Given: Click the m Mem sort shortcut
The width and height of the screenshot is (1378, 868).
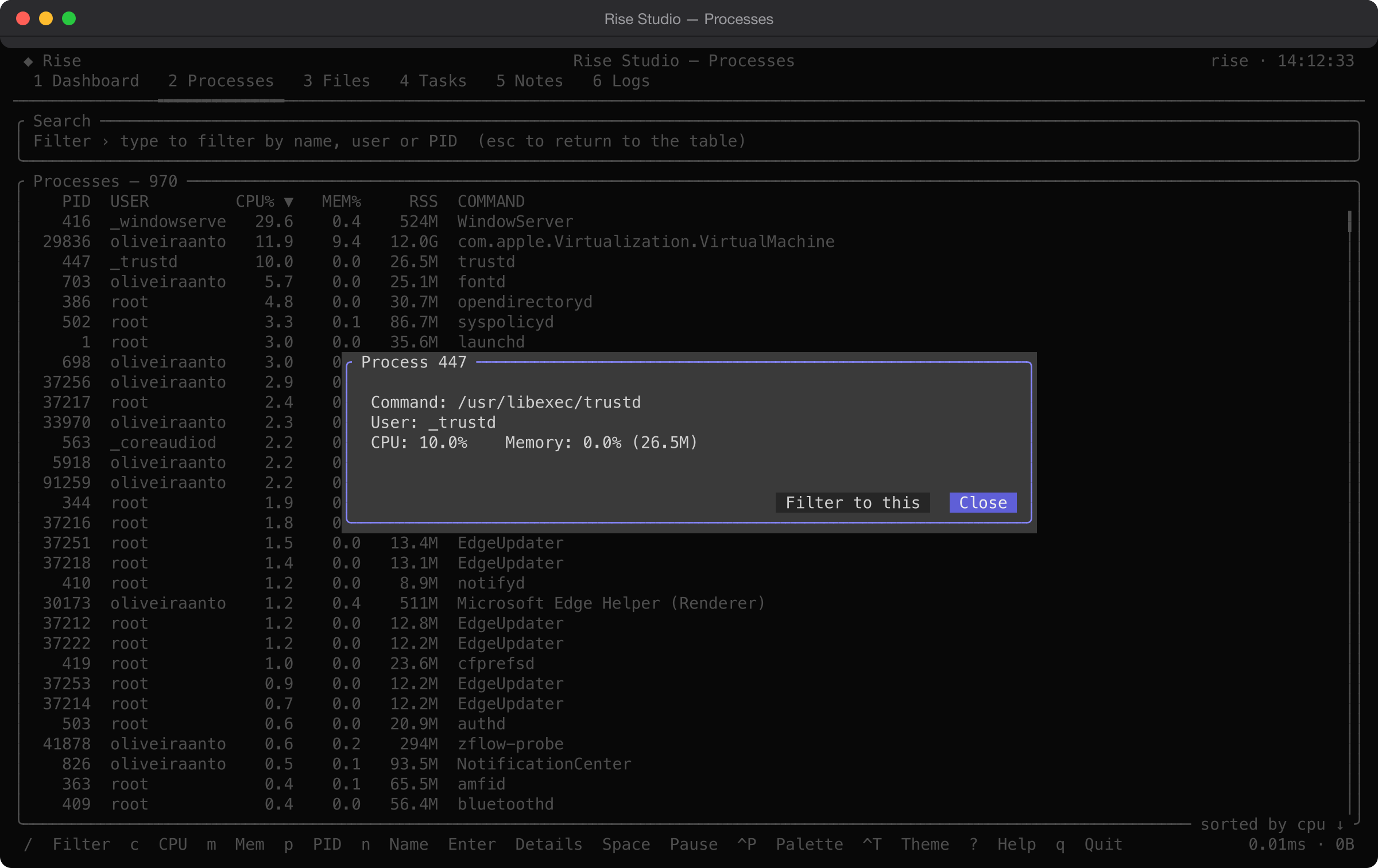Looking at the screenshot, I should (x=235, y=844).
